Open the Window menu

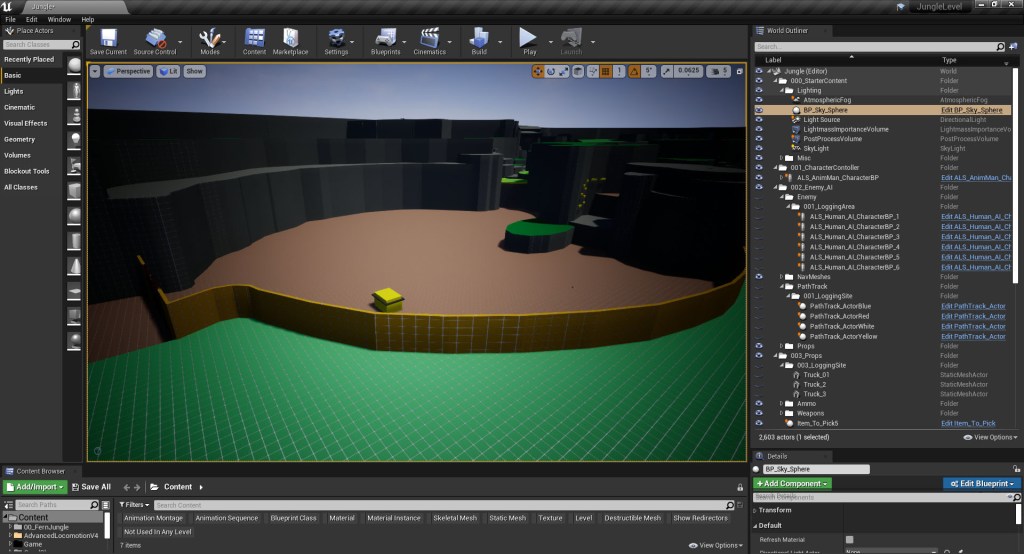(x=59, y=19)
